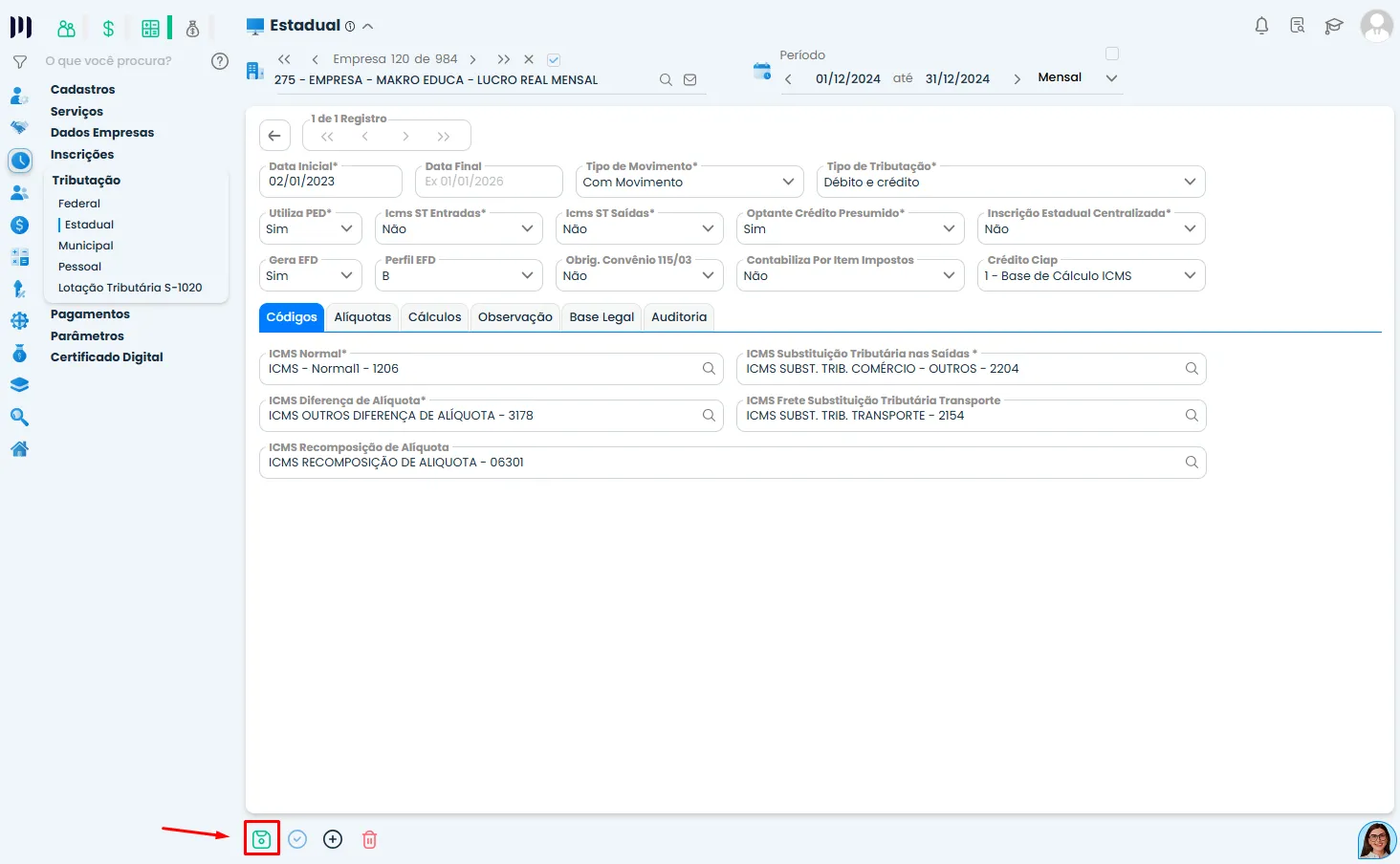This screenshot has width=1400, height=864.
Task: Switch to Observação tab
Action: [515, 317]
